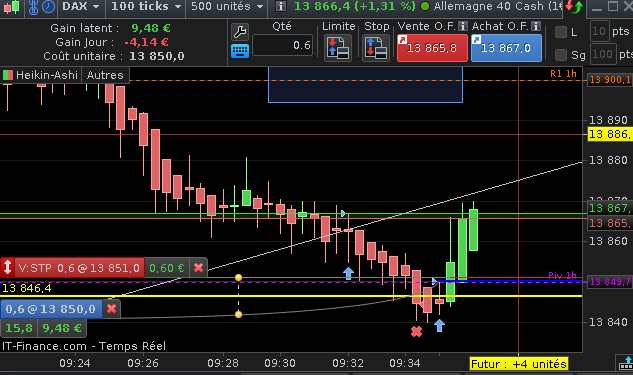Open the candlestick chart style icon

11,7
